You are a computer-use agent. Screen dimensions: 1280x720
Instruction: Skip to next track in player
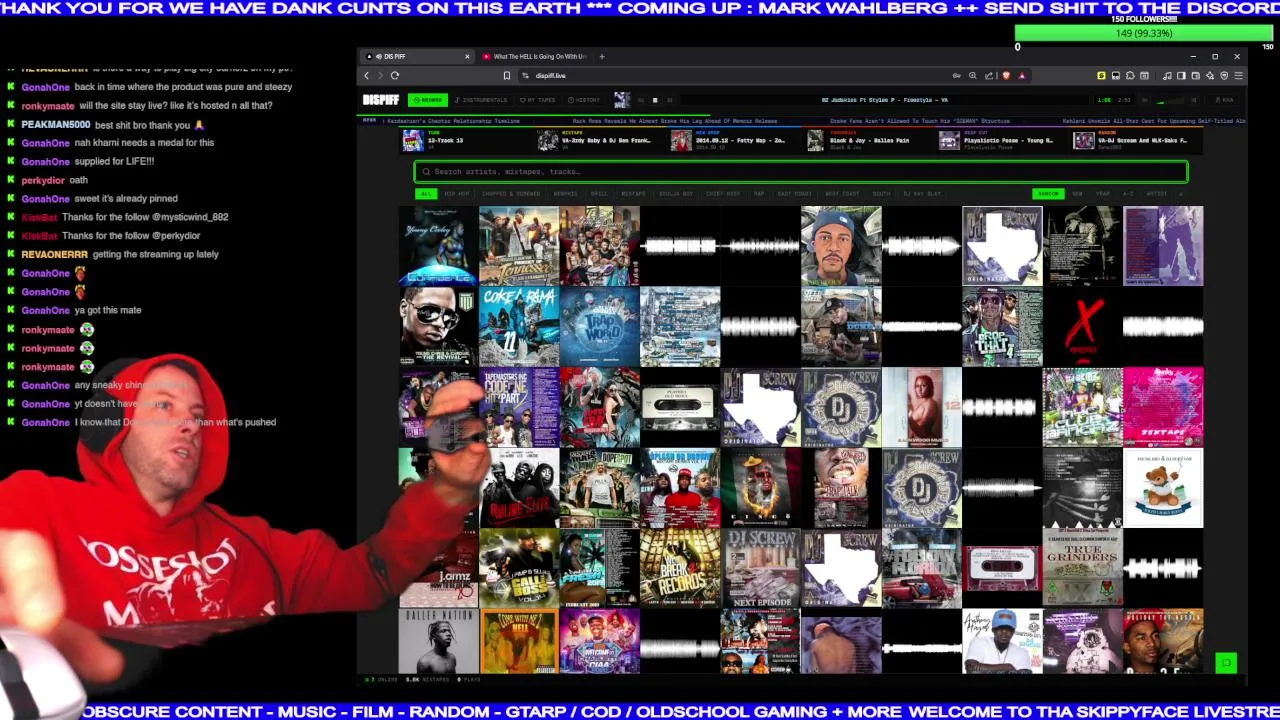click(669, 100)
